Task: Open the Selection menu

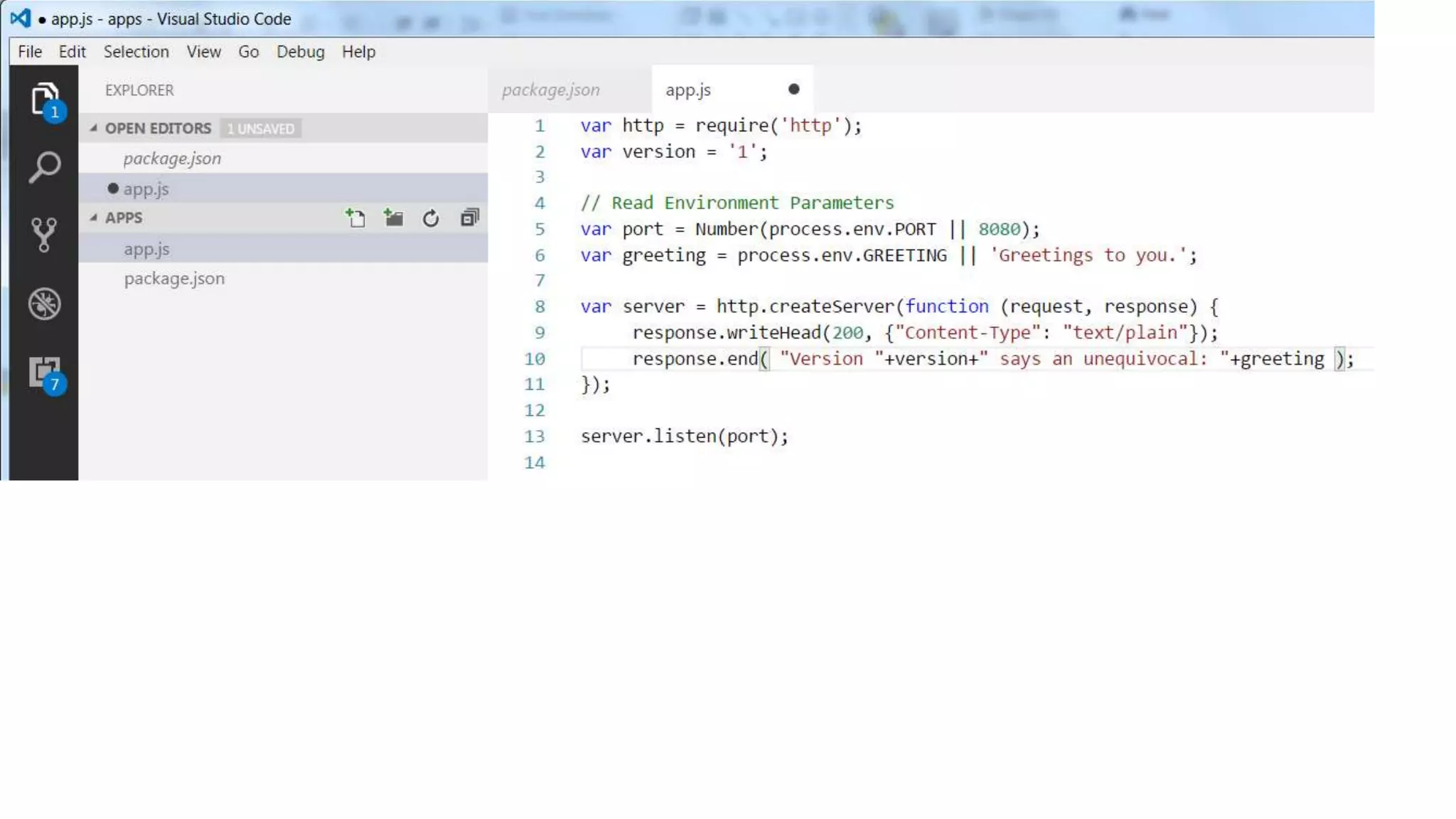Action: point(136,52)
